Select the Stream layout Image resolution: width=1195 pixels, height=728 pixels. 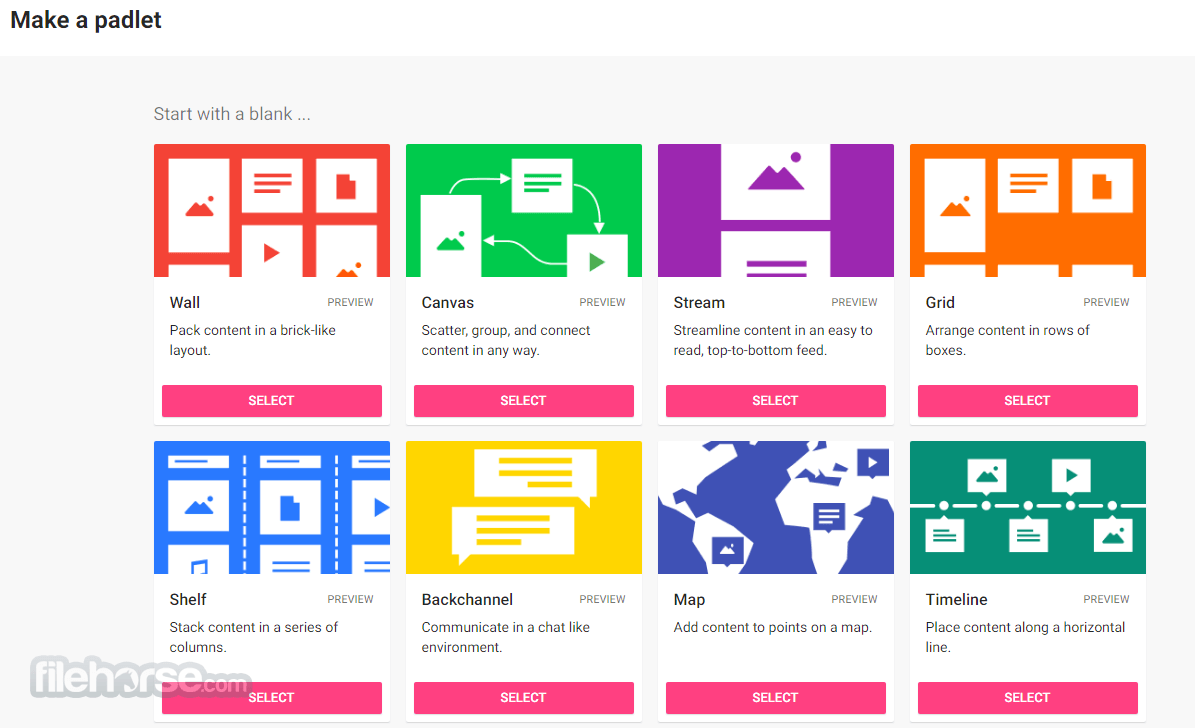776,401
